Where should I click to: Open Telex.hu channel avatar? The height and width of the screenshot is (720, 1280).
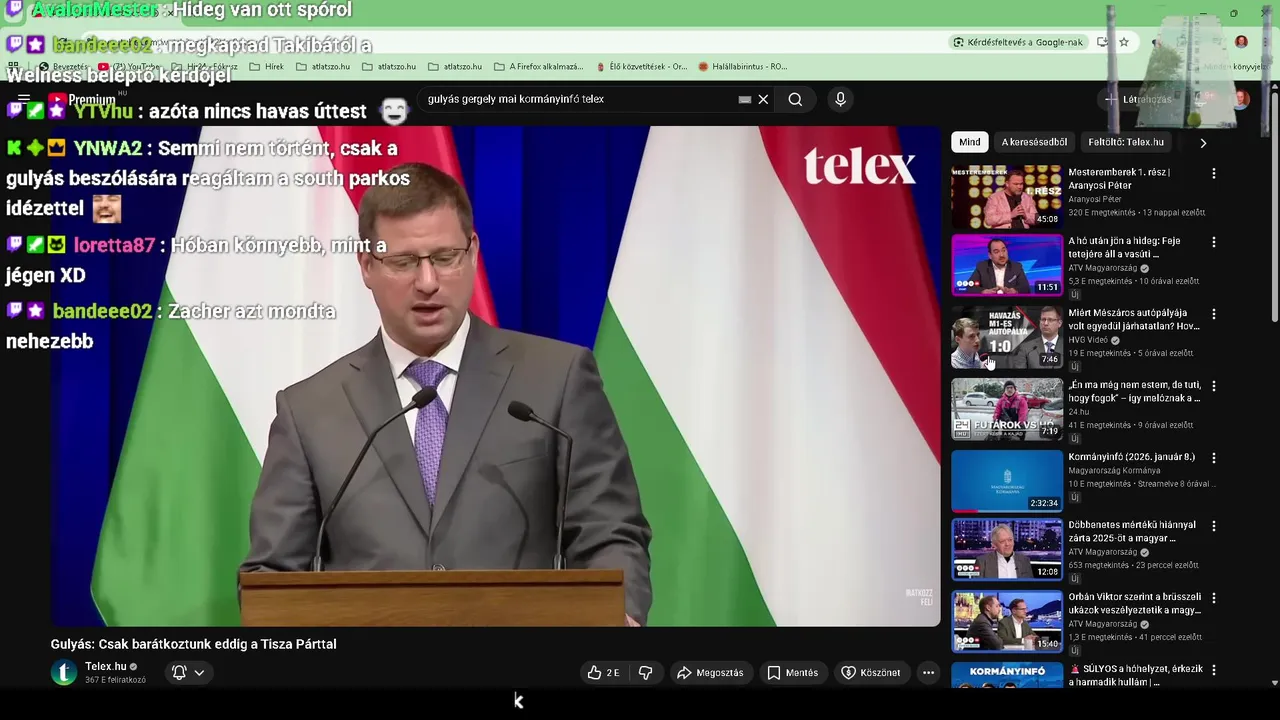point(64,673)
